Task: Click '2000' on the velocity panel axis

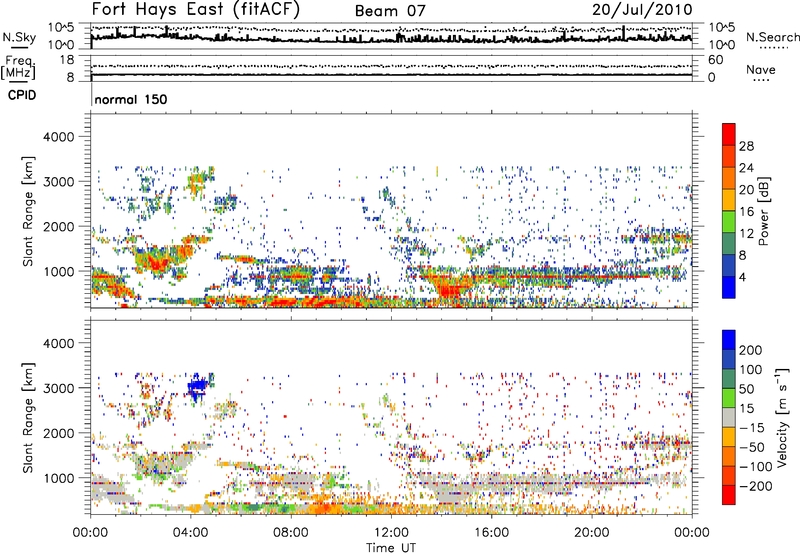Action: pyautogui.click(x=59, y=433)
